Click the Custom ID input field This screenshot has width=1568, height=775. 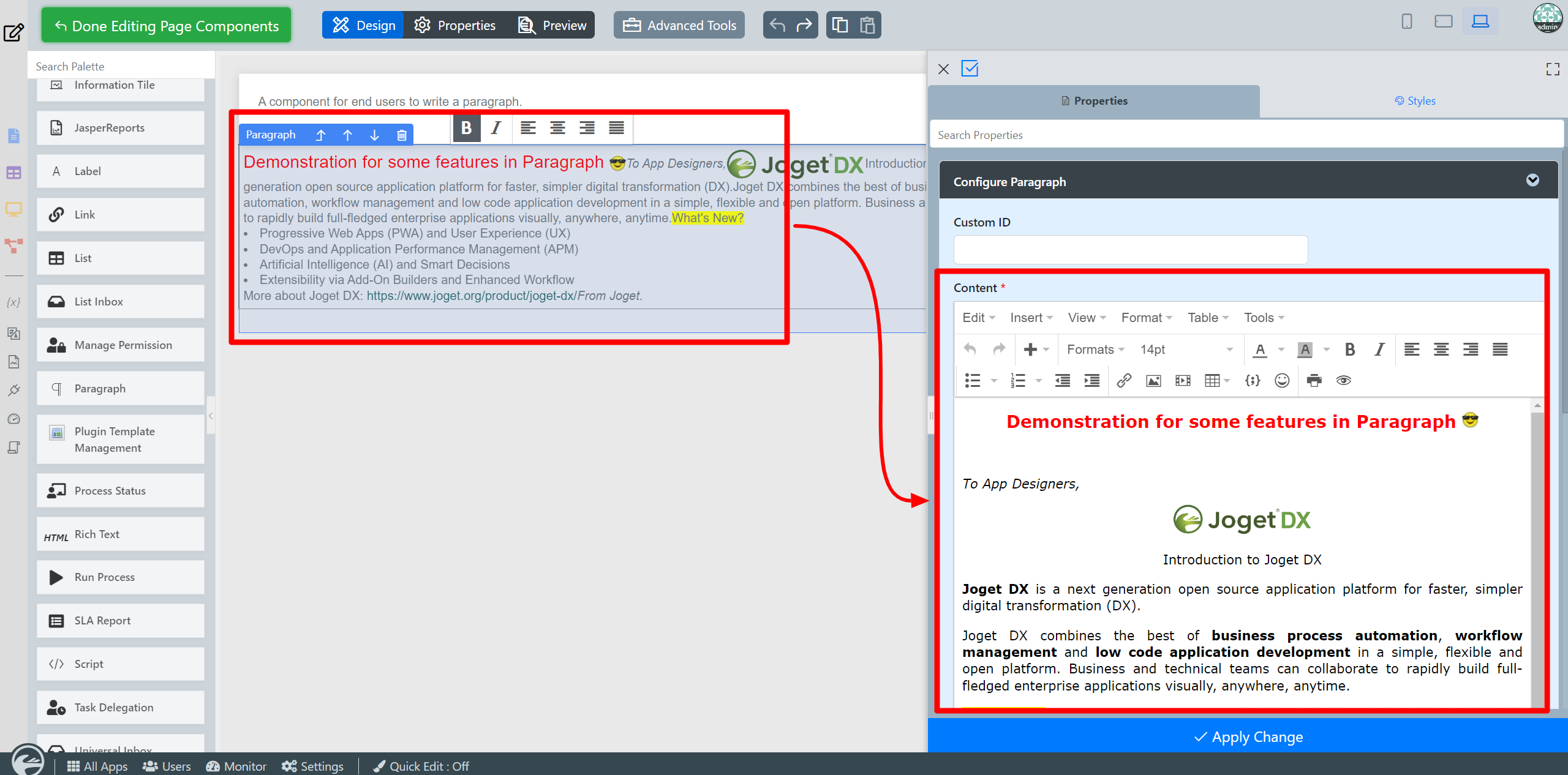(1130, 250)
